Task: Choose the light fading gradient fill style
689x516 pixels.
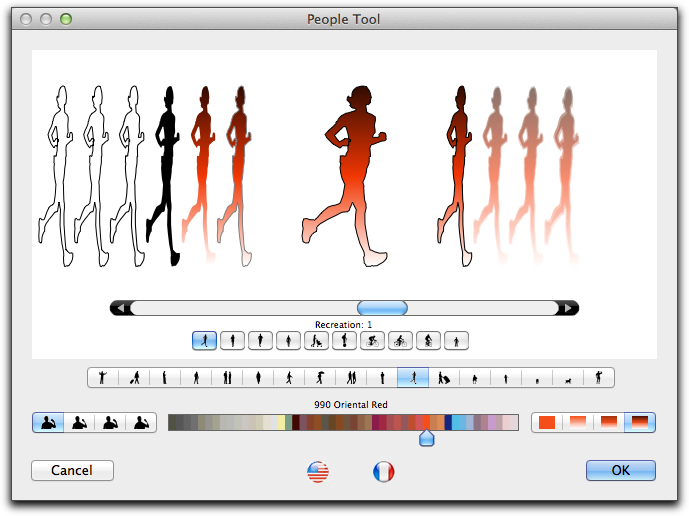Action: [x=578, y=422]
